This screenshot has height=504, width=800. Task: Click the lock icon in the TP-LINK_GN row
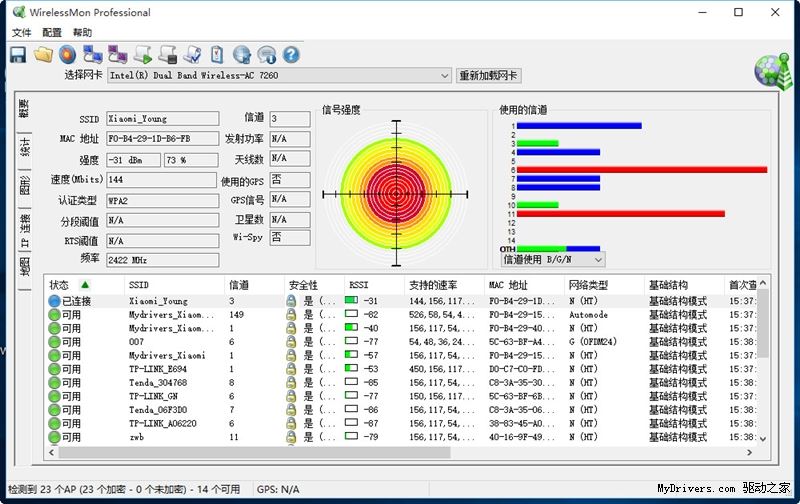click(291, 396)
